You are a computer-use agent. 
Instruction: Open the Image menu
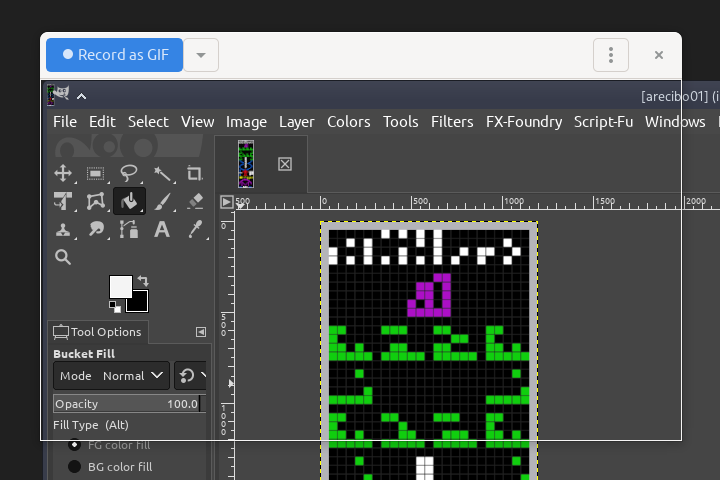tap(246, 122)
